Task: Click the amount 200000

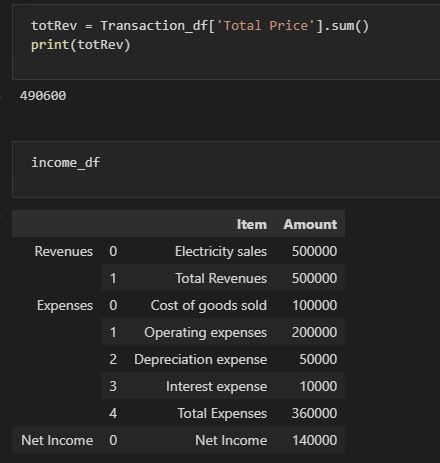Action: pos(314,332)
